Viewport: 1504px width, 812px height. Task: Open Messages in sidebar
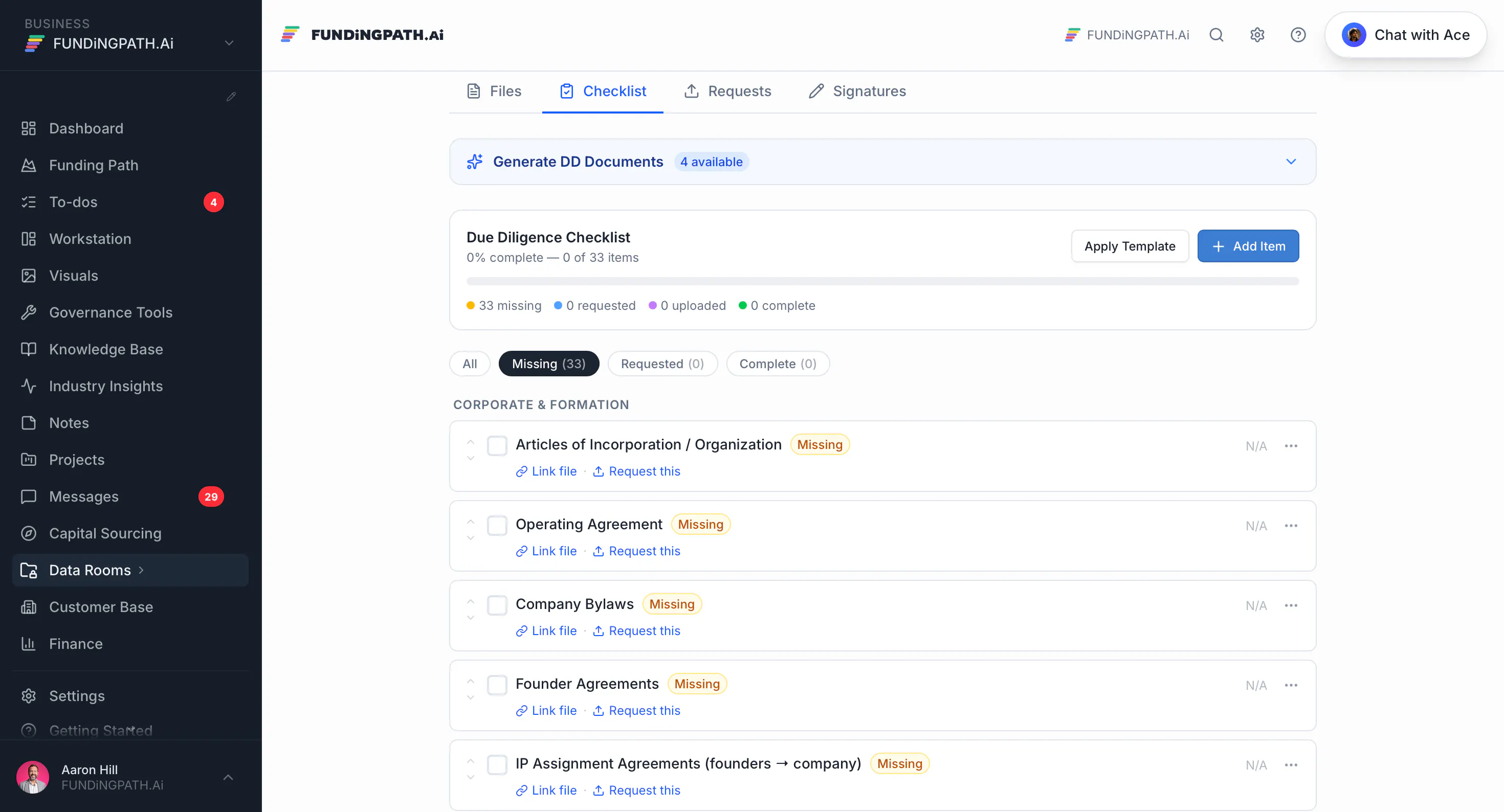(x=131, y=496)
